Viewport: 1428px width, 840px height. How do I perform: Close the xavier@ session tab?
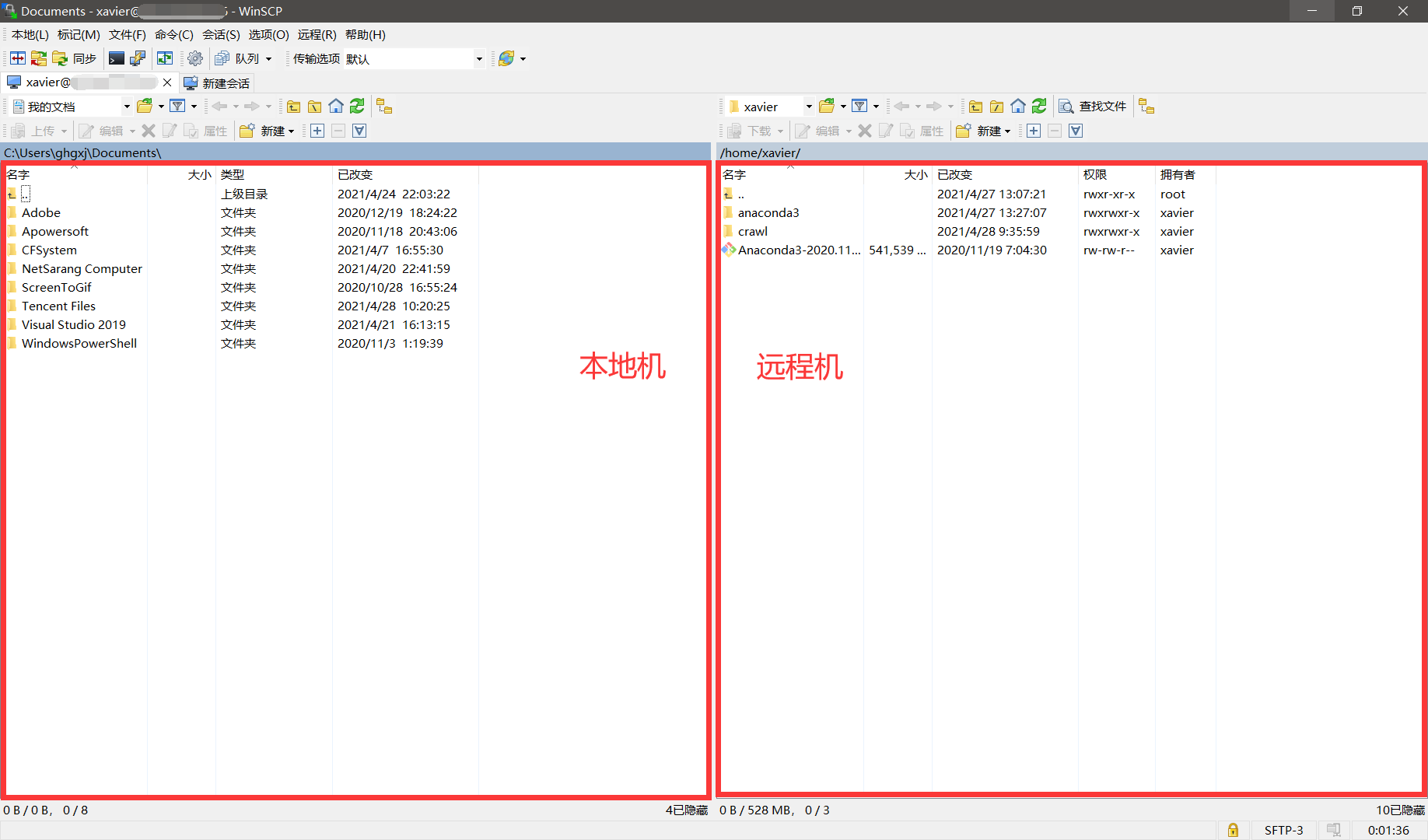click(167, 82)
